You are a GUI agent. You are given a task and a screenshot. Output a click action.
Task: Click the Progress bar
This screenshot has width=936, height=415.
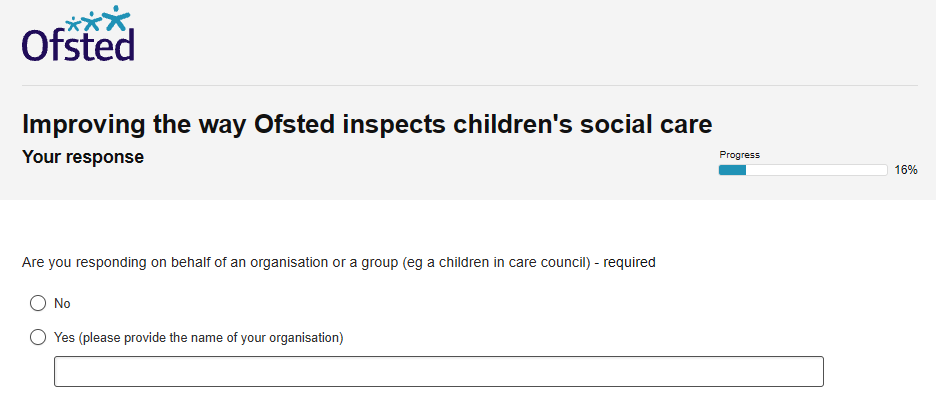(803, 170)
